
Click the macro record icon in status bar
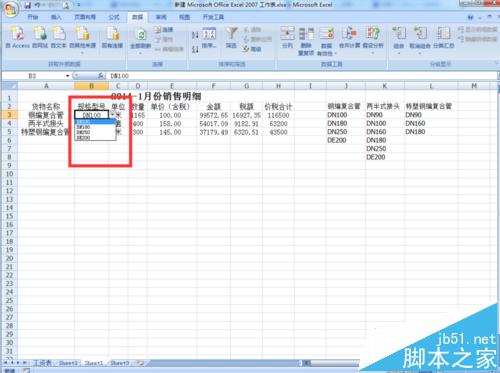[27, 370]
